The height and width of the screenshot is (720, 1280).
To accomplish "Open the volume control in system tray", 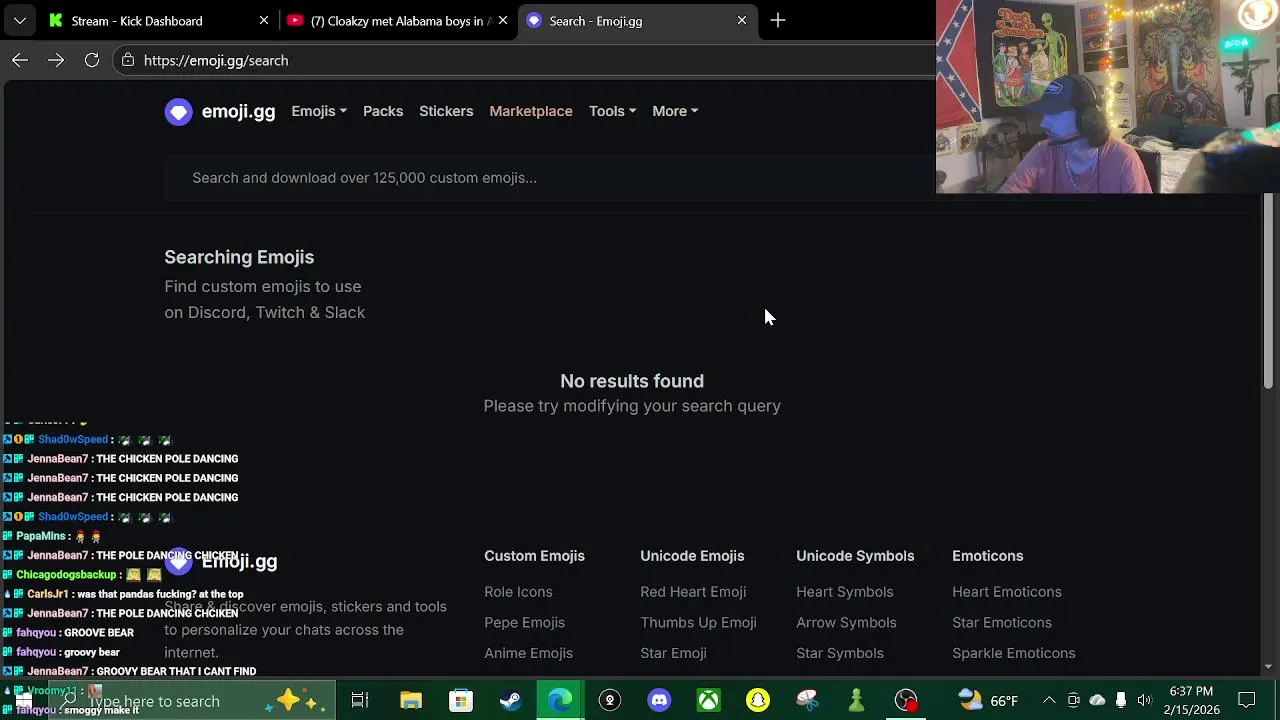I will pyautogui.click(x=1144, y=700).
